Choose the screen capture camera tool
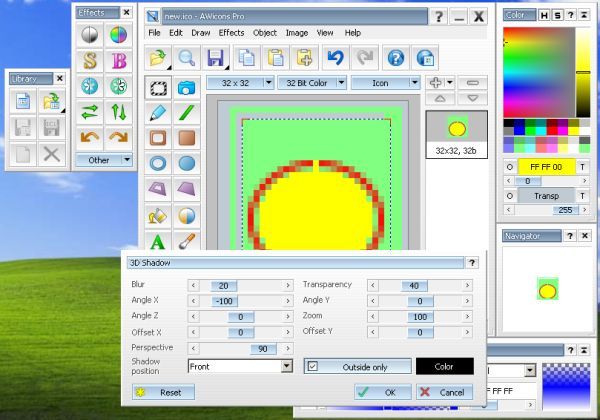 coord(186,88)
